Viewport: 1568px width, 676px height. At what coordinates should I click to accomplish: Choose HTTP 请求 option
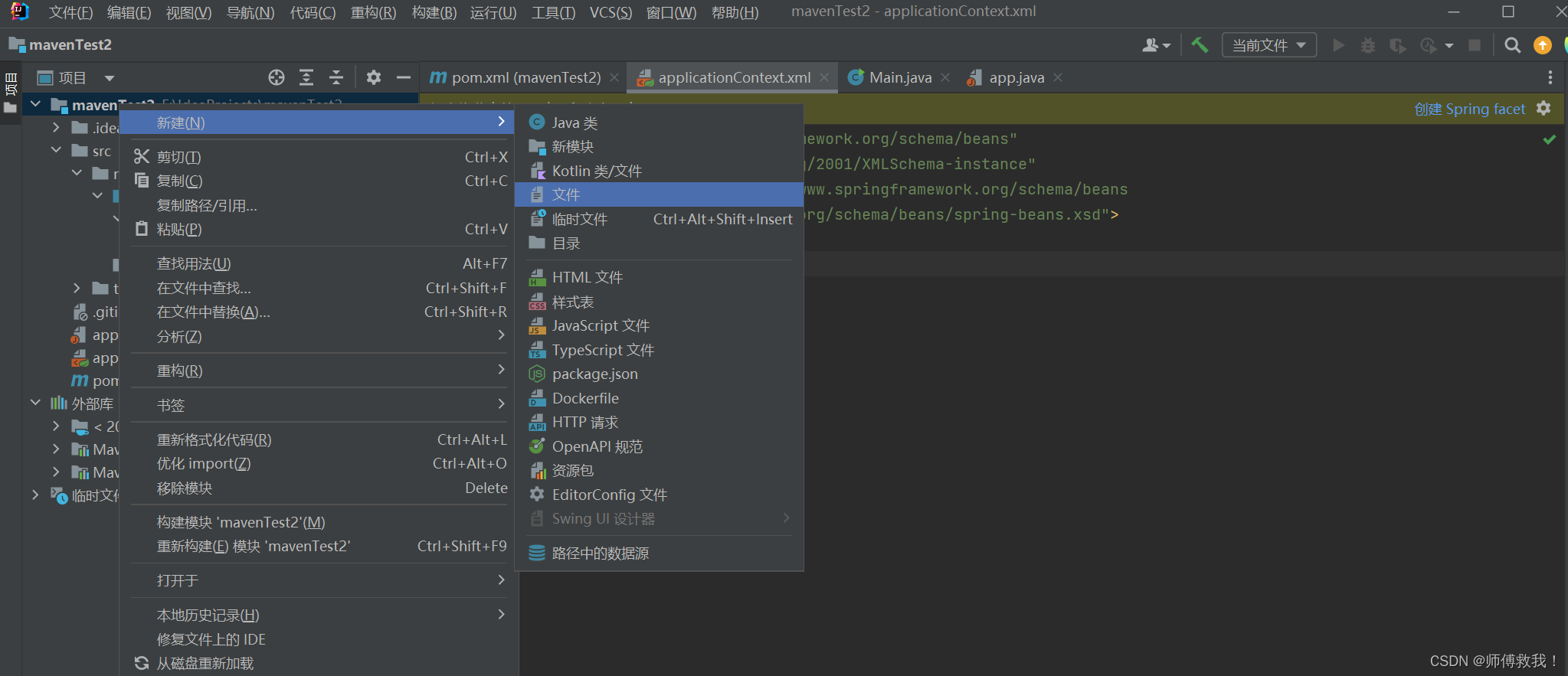click(x=659, y=422)
